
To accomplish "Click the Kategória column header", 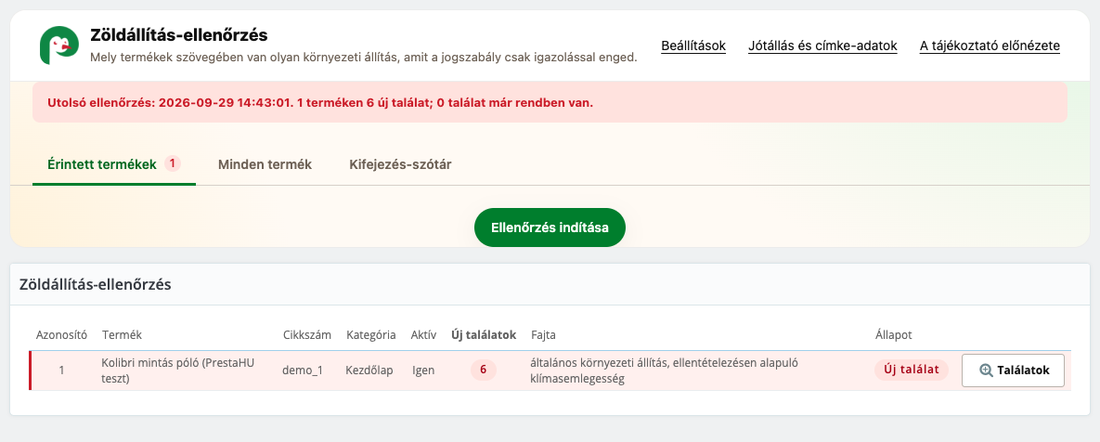I will coord(371,335).
